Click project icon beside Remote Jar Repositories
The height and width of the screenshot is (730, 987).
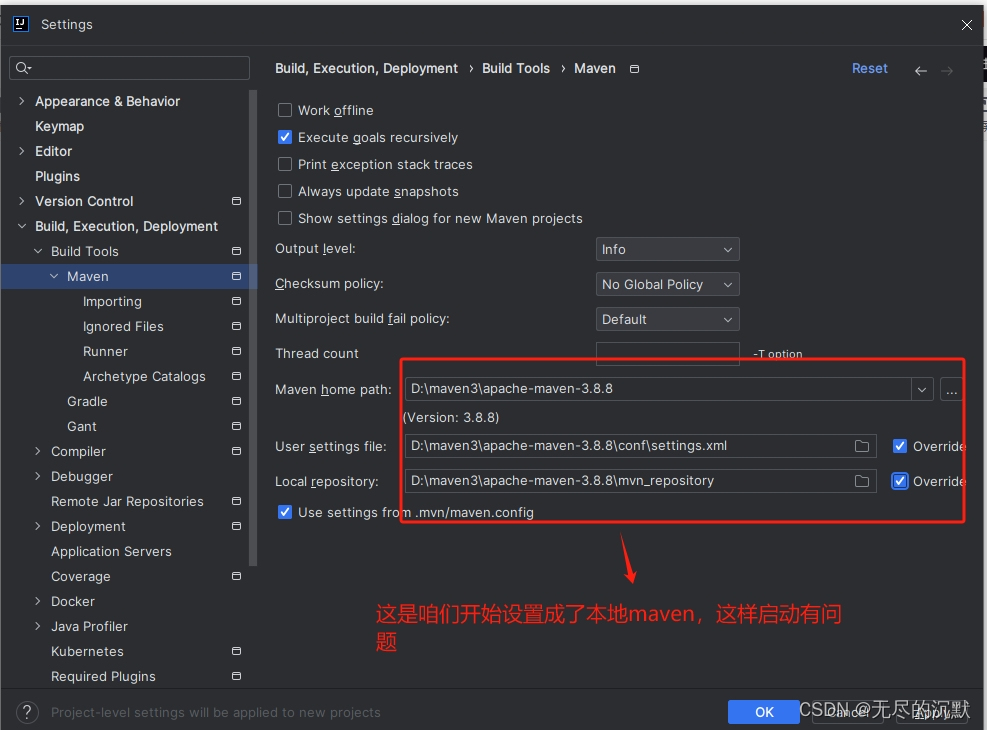237,501
